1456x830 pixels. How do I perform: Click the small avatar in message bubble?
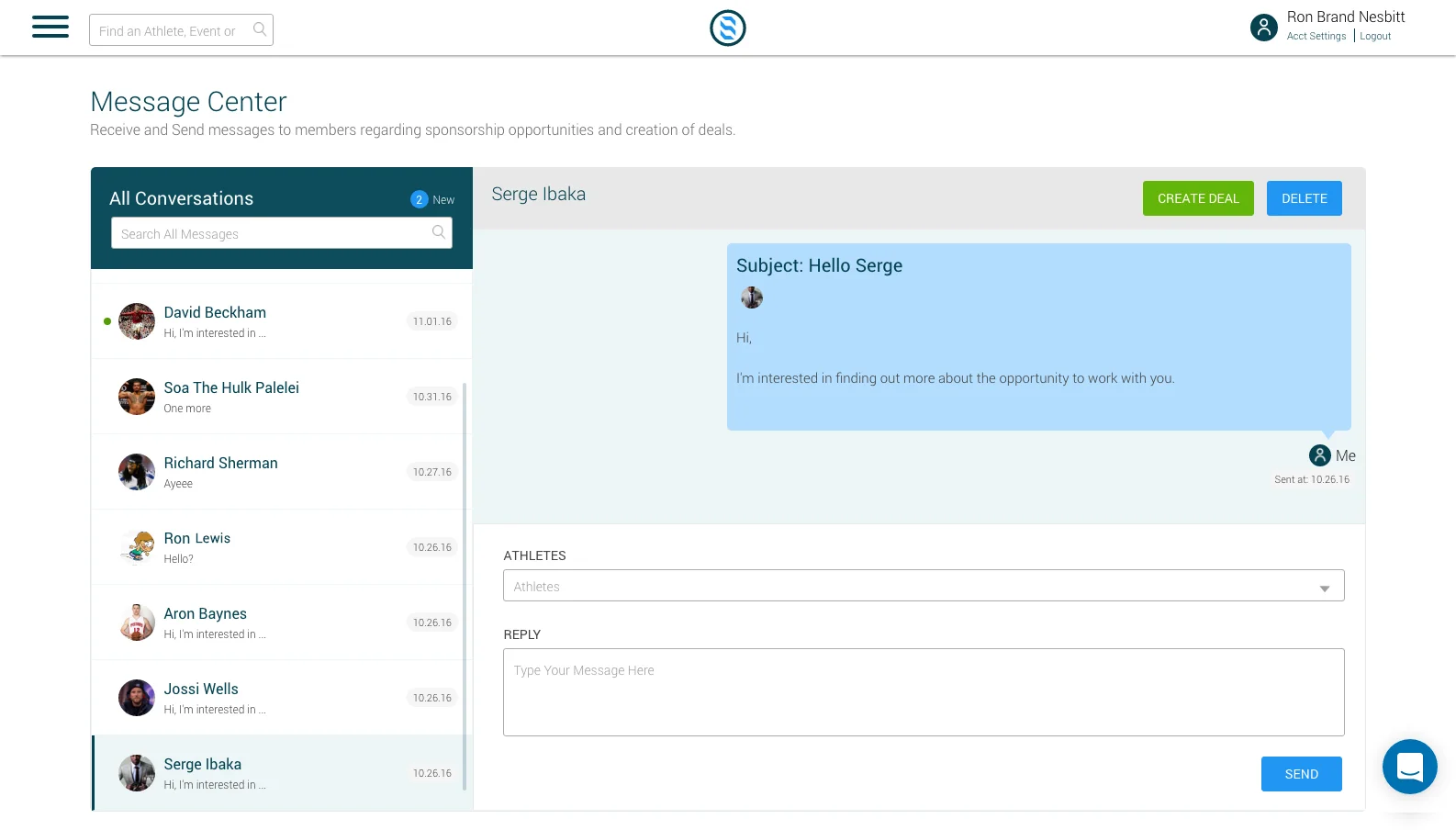point(752,297)
